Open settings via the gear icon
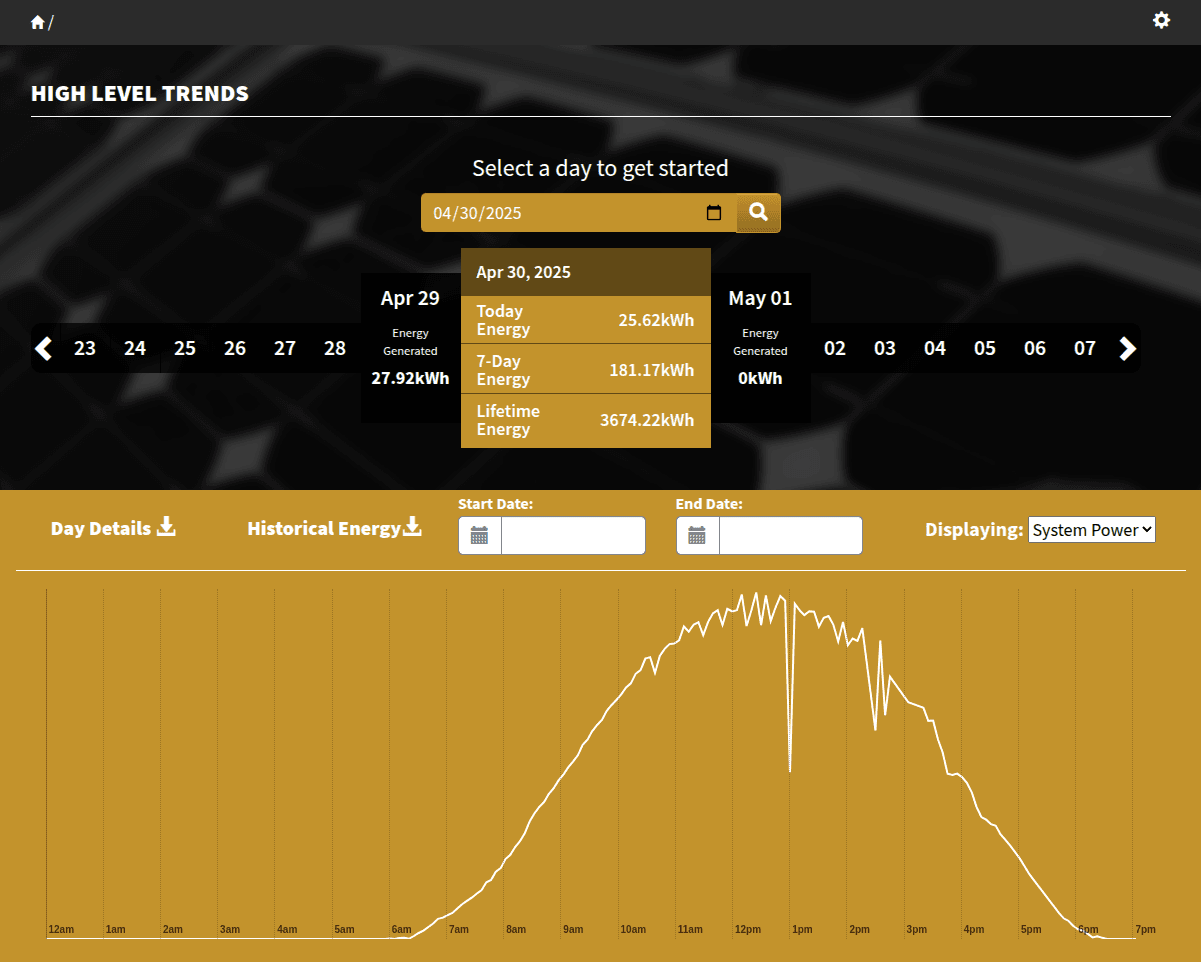Viewport: 1201px width, 962px height. tap(1161, 20)
